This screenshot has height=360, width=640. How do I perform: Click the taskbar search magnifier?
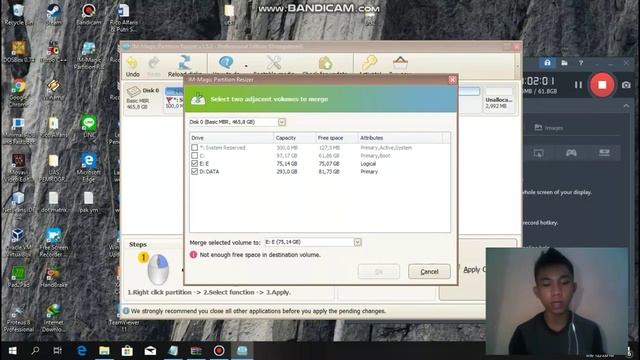(x=35, y=351)
